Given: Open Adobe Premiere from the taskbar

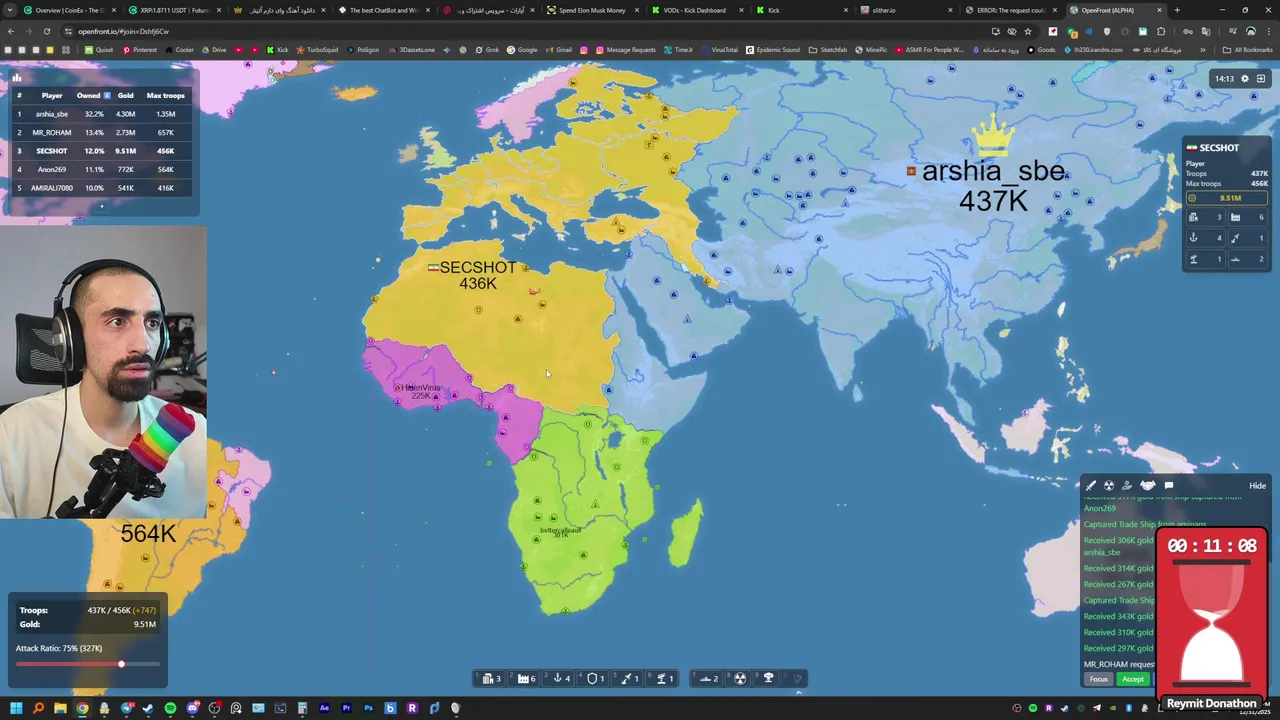Looking at the screenshot, I should point(346,709).
